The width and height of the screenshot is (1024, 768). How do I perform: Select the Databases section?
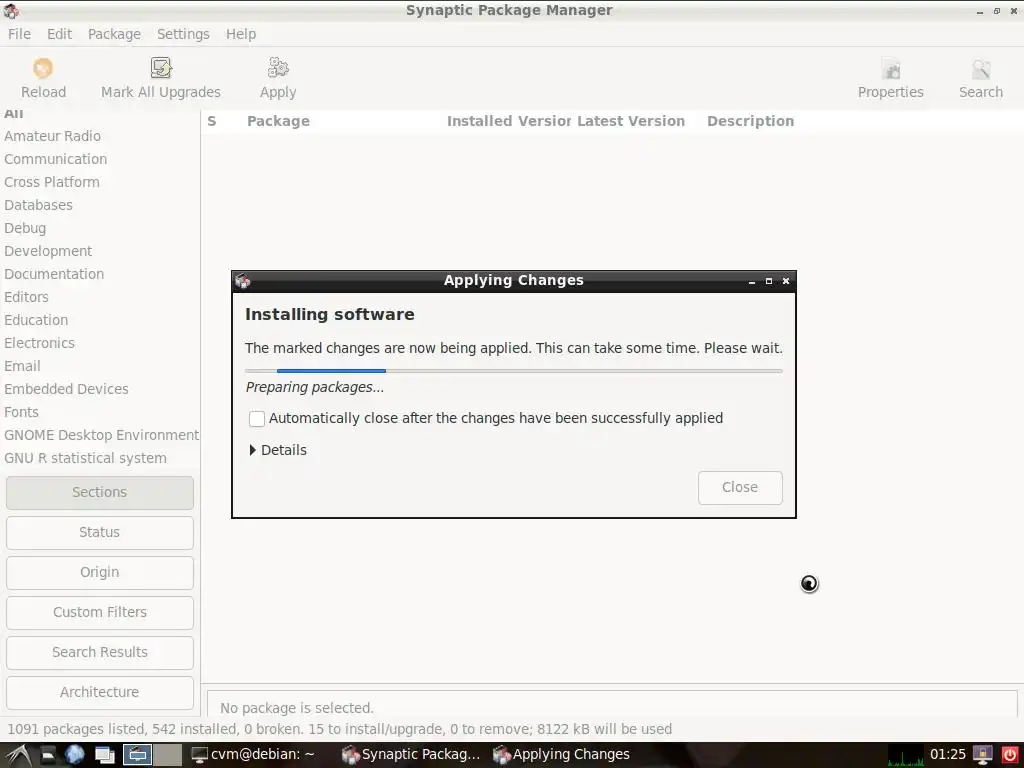[38, 205]
